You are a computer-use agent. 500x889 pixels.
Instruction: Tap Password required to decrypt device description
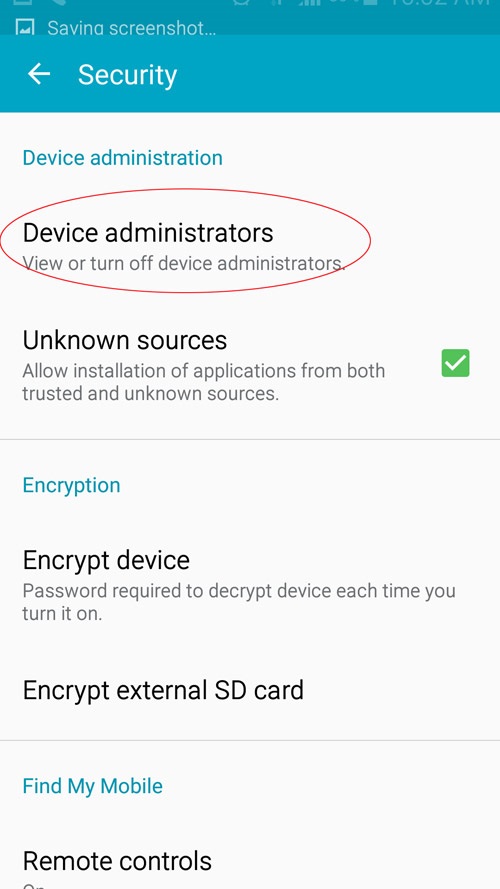pyautogui.click(x=239, y=602)
